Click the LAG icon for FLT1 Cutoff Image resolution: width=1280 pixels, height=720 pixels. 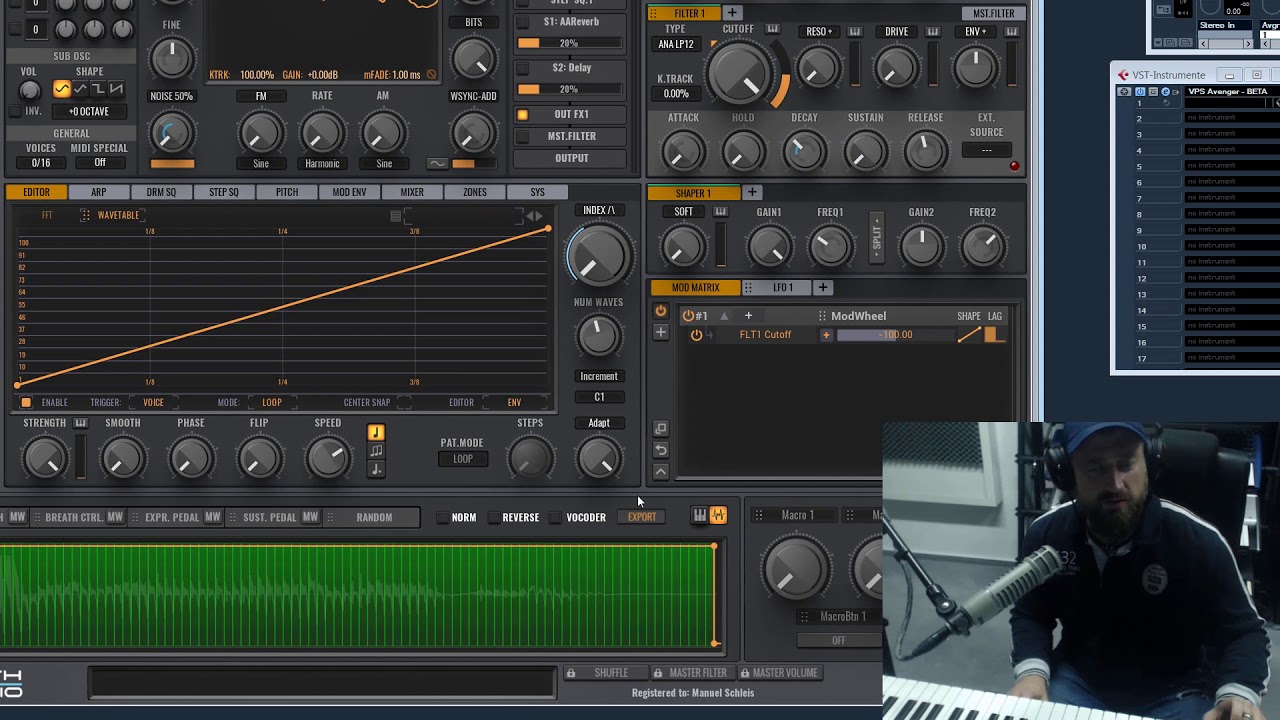994,335
